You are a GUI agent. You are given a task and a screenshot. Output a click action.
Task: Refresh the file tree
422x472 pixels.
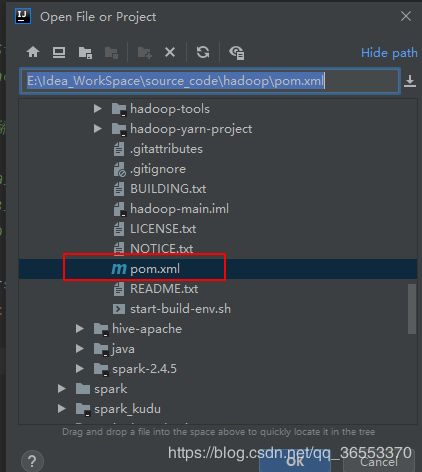(x=203, y=52)
